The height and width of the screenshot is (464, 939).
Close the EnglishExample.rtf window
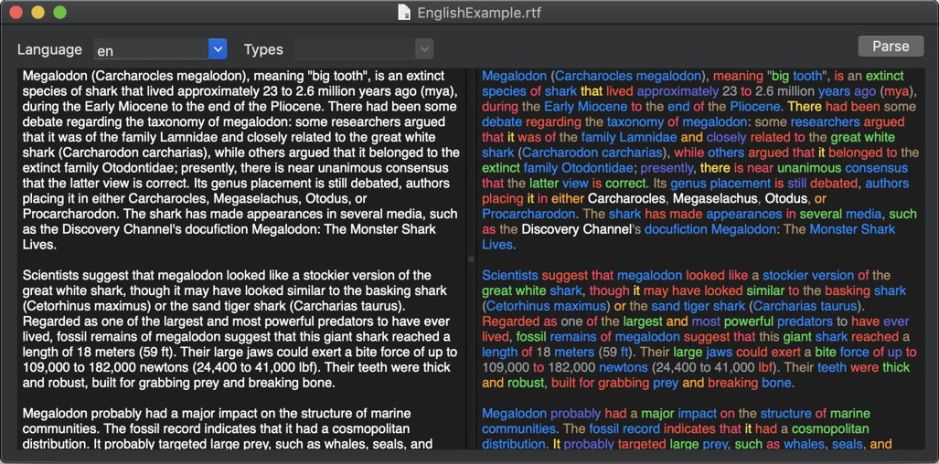[x=17, y=12]
